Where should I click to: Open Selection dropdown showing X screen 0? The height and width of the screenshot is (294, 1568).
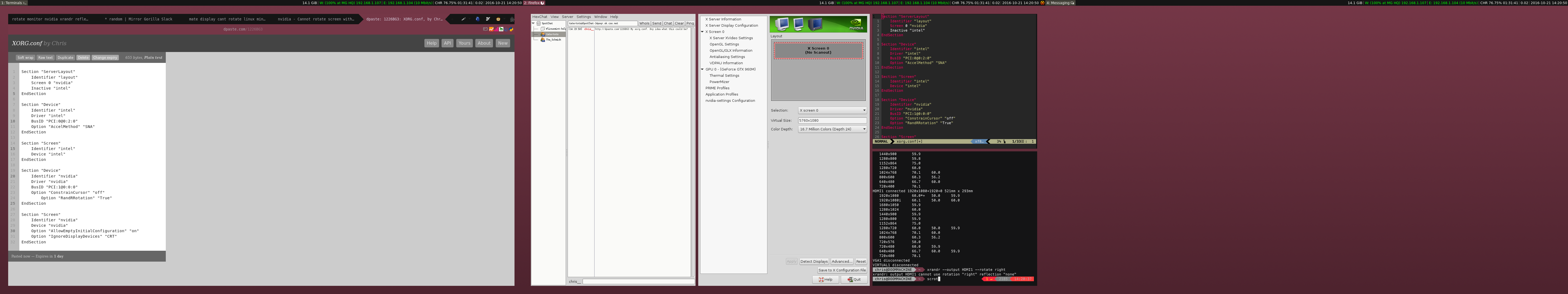click(832, 110)
